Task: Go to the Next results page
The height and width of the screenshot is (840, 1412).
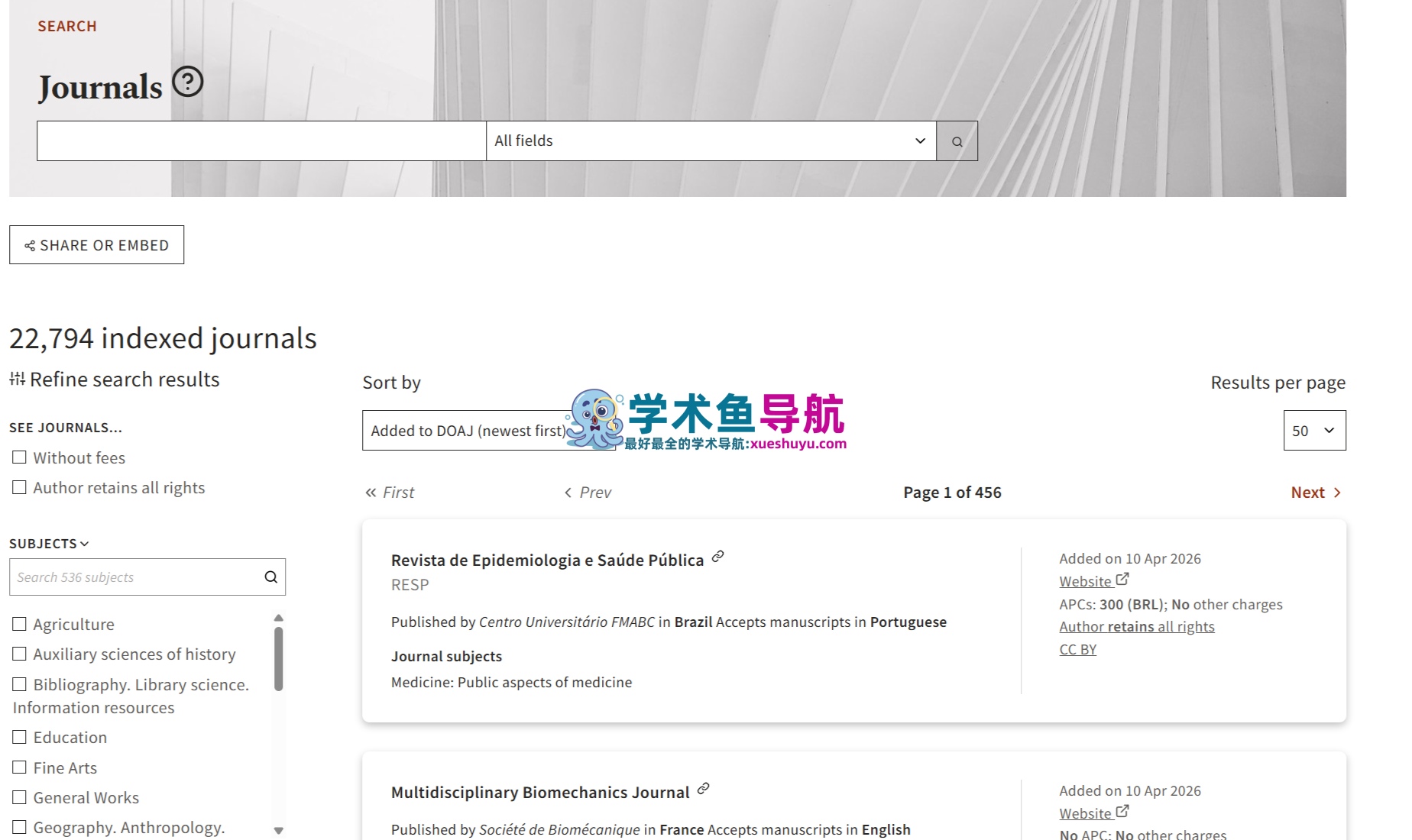Action: pos(1315,493)
